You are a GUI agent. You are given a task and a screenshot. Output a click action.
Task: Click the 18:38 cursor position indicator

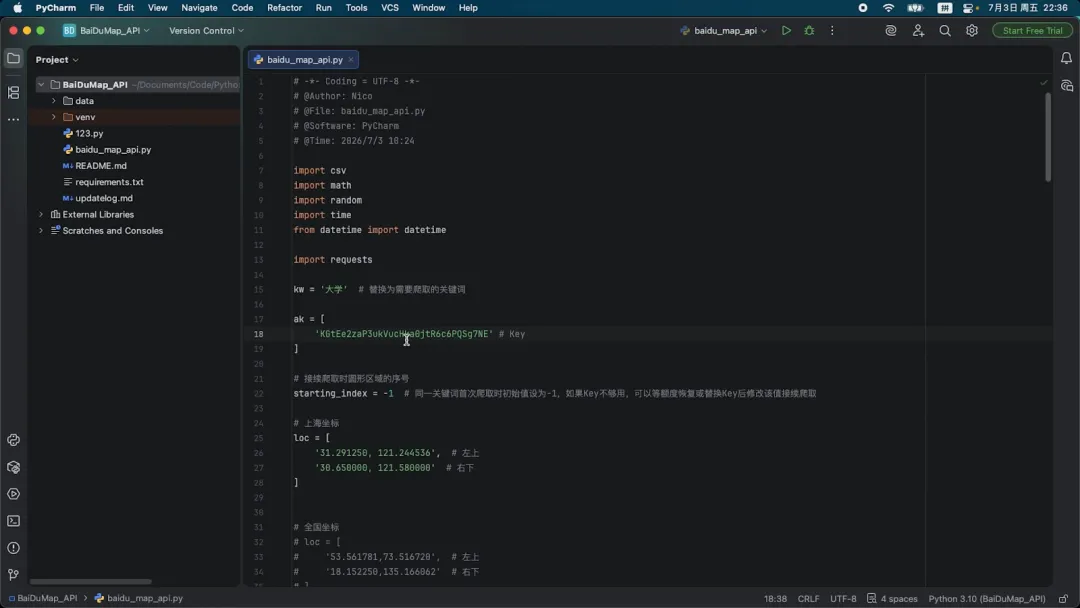point(775,598)
